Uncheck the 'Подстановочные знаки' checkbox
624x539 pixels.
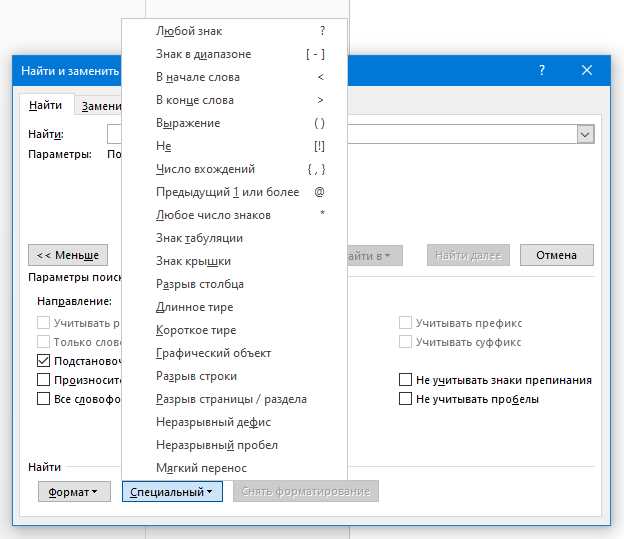(43, 360)
